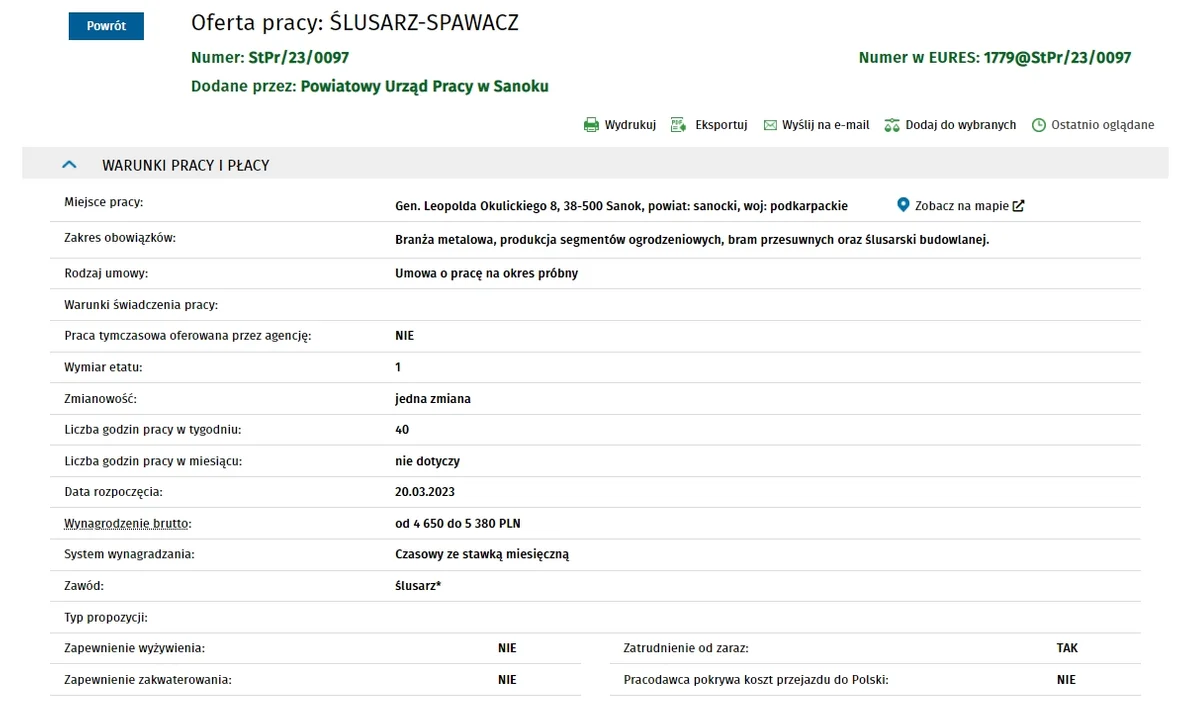Click Wyślij na e-mail link text

coord(825,125)
